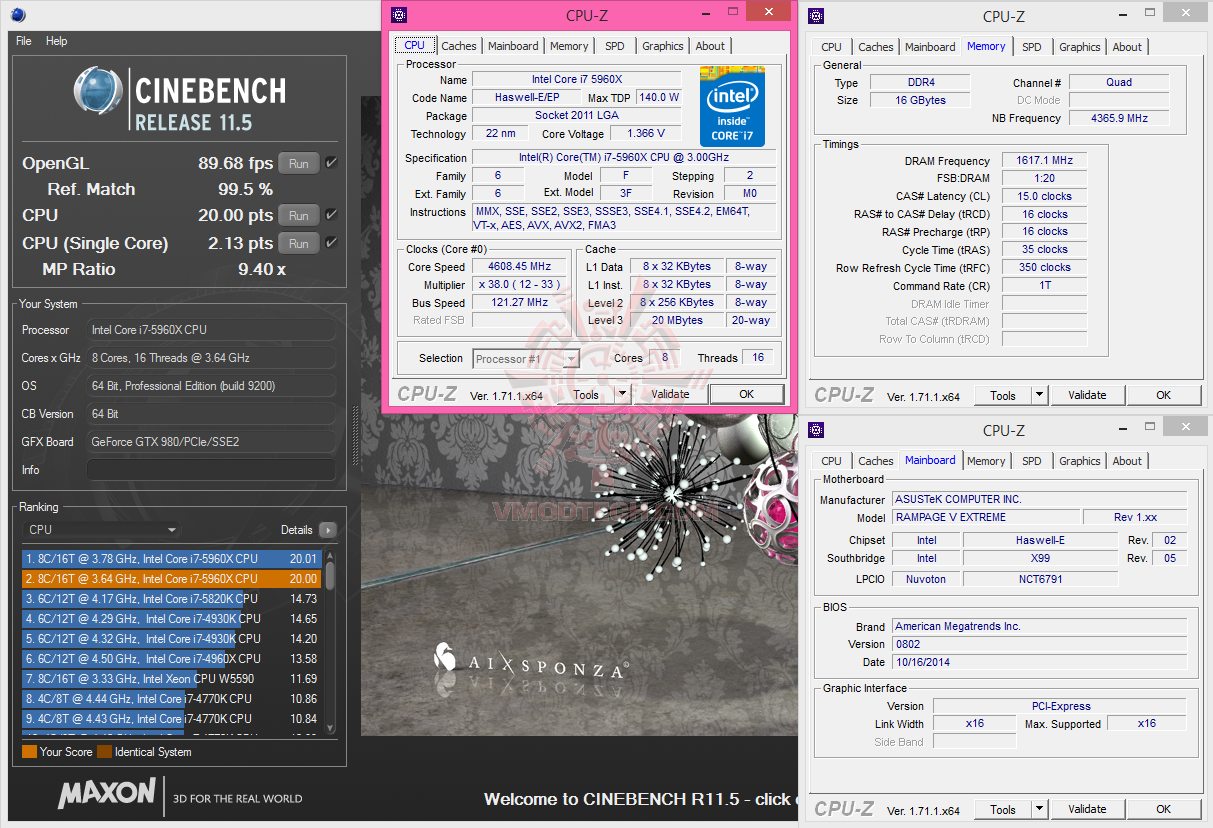Toggle the OpenGL test checkbox
The image size is (1213, 828).
pyautogui.click(x=331, y=163)
